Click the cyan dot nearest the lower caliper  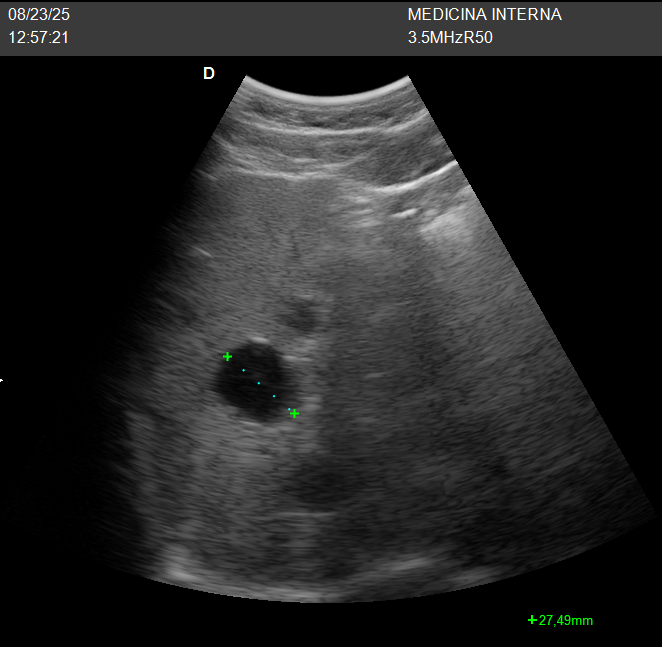(289, 408)
